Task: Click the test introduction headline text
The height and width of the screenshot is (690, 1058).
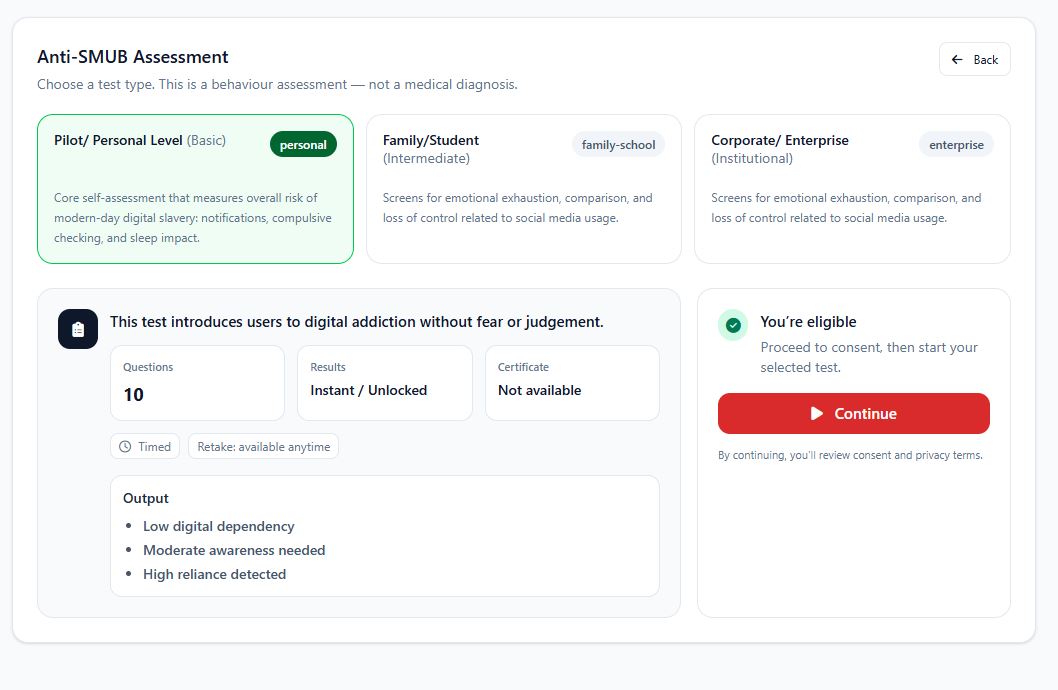Action: point(357,322)
